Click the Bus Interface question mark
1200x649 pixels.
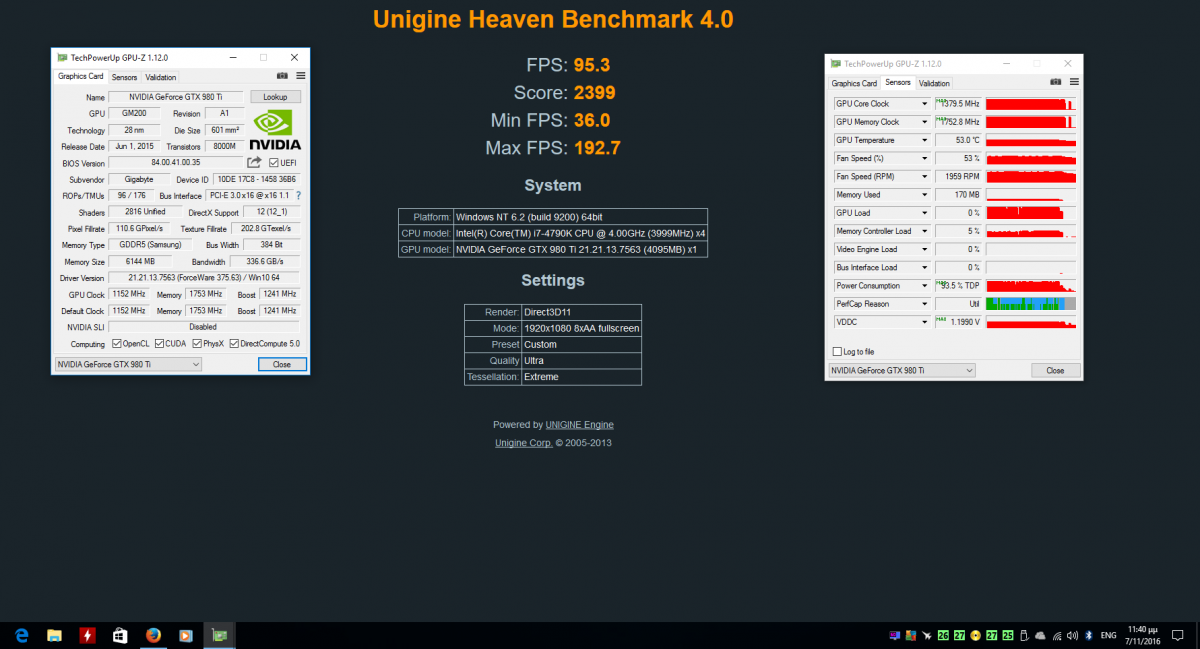pyautogui.click(x=298, y=195)
